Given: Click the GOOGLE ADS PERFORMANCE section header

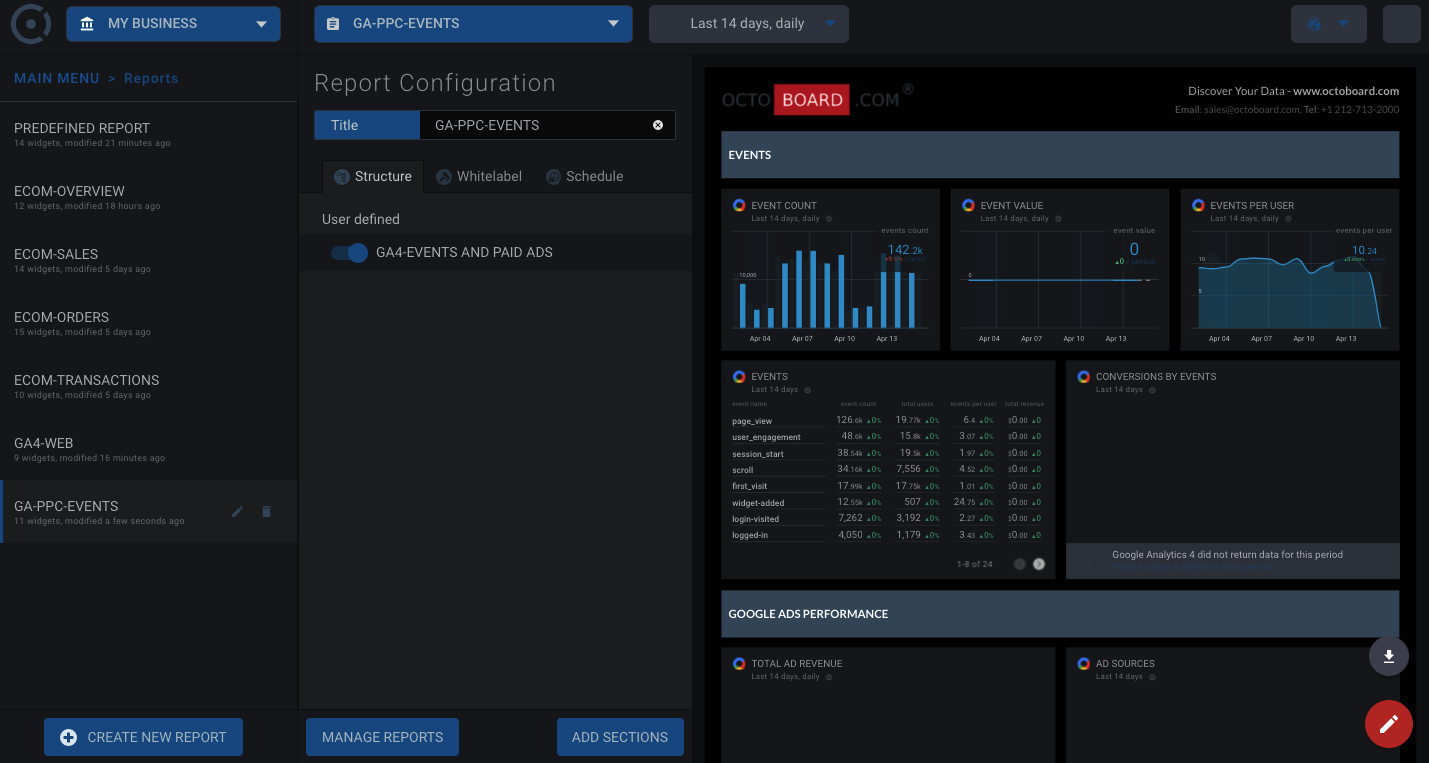Looking at the screenshot, I should coord(1060,614).
